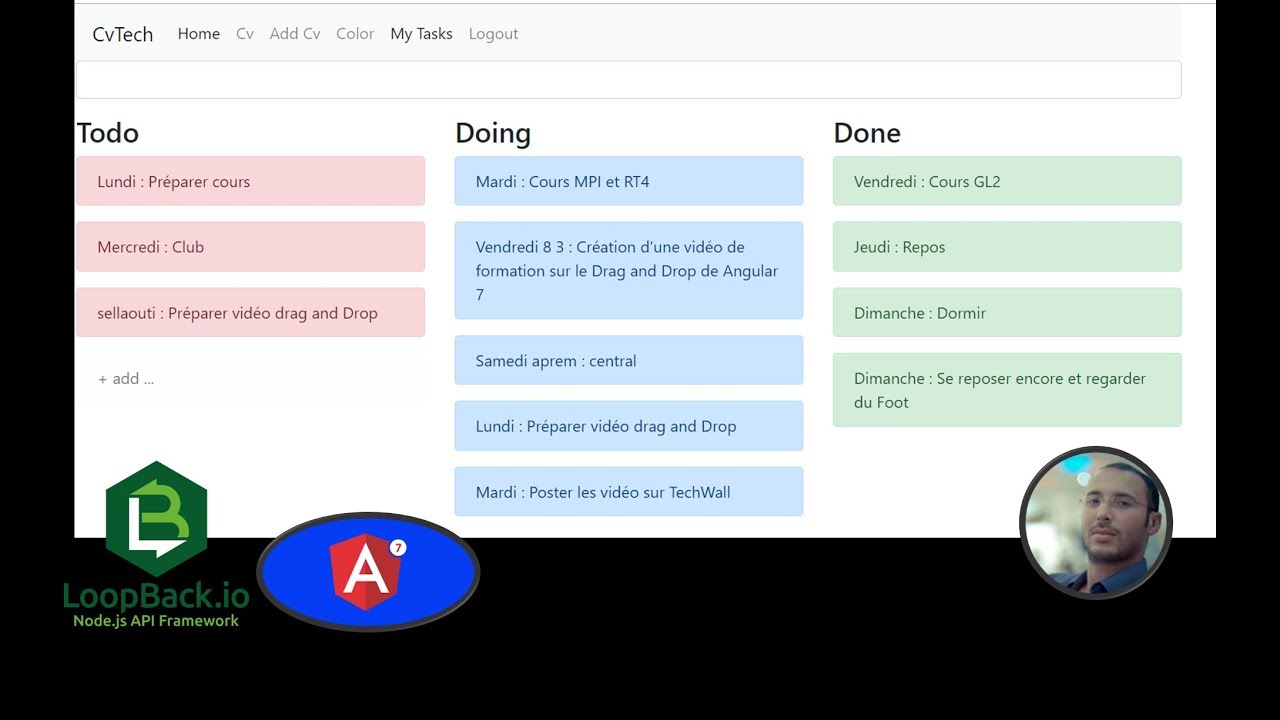Open the CvTech brand link
Viewport: 1280px width, 720px height.
click(x=123, y=34)
